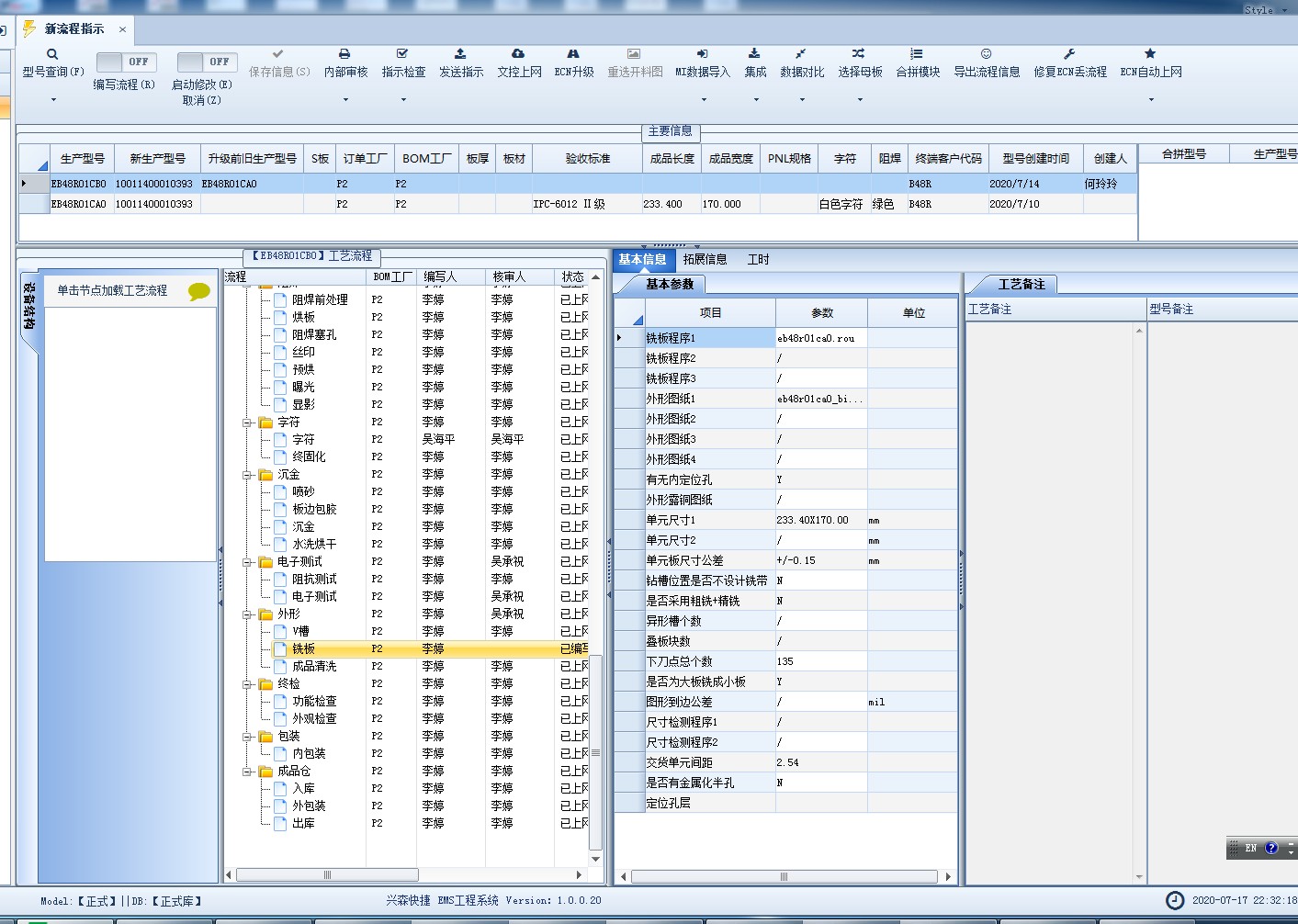Edit the 铣板程序1 parameter value
This screenshot has height=924, width=1298.
820,338
